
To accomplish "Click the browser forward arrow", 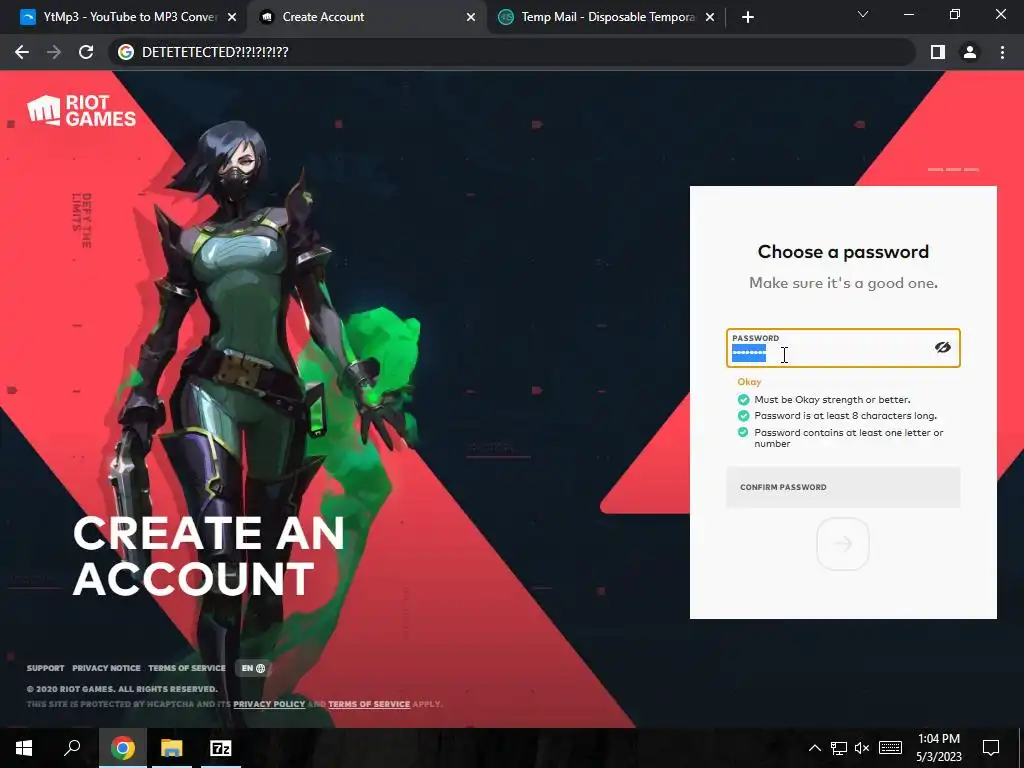I will tap(54, 52).
